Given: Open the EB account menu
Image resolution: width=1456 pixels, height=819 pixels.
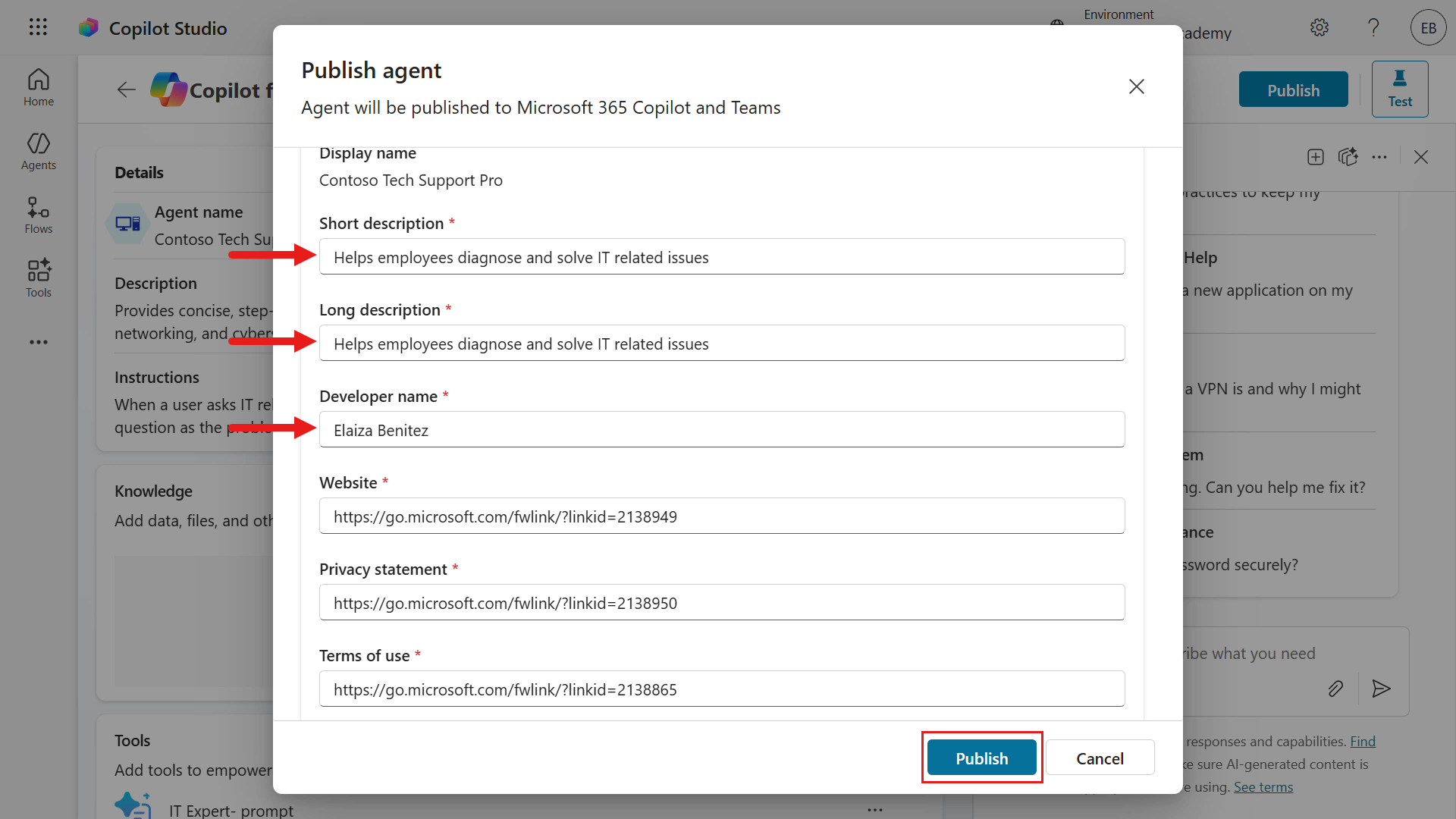Looking at the screenshot, I should [x=1428, y=28].
